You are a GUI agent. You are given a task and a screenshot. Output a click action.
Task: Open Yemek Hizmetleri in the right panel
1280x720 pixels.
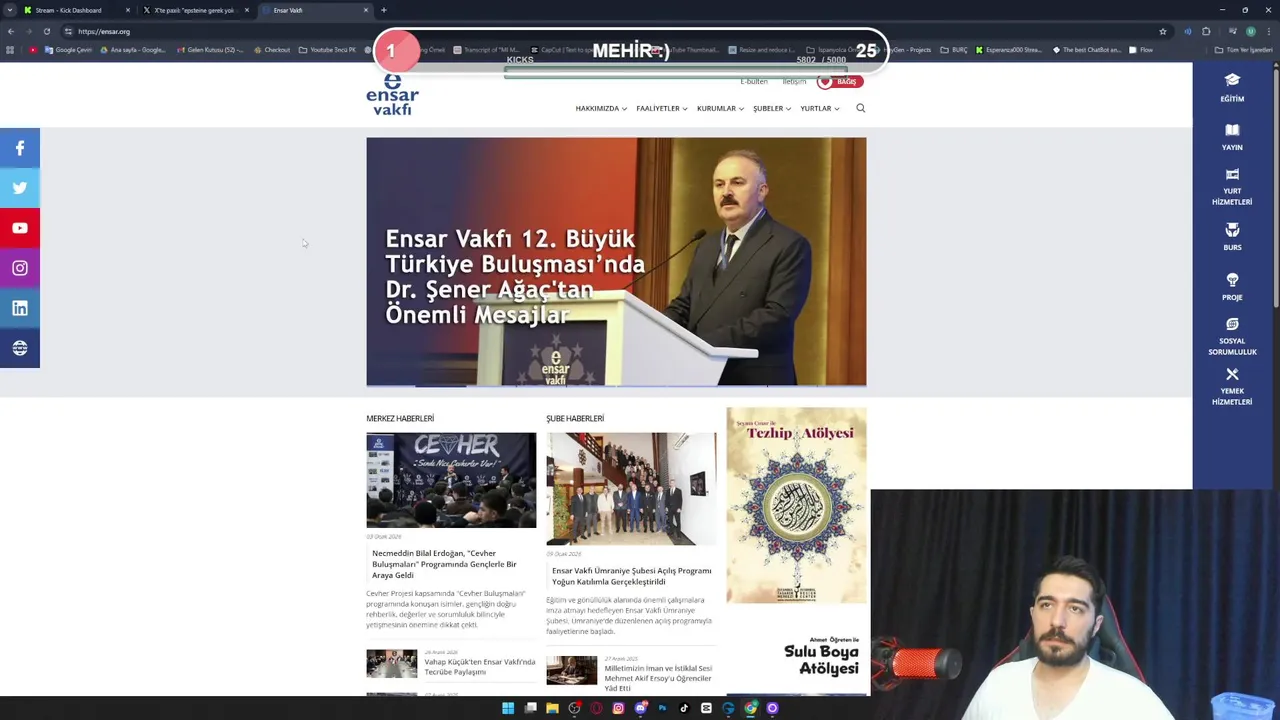coord(1232,387)
